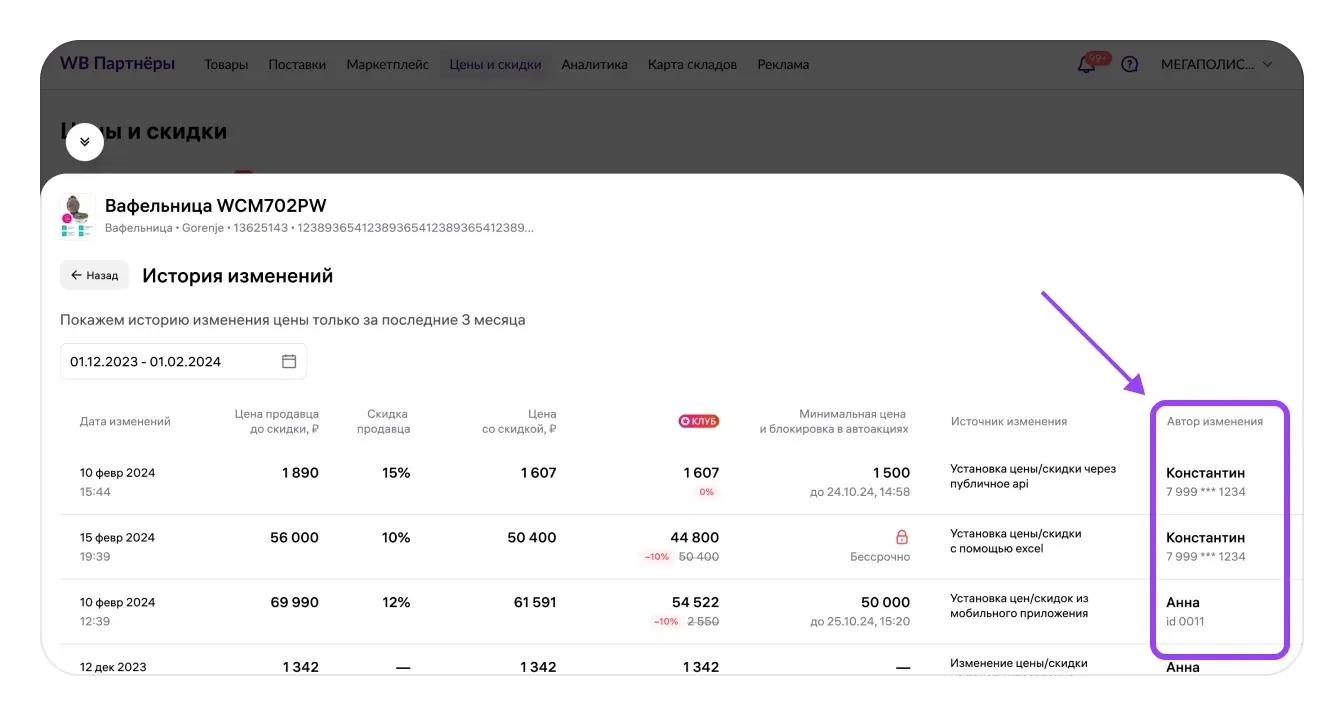Click the notifications bell icon

coord(1086,65)
